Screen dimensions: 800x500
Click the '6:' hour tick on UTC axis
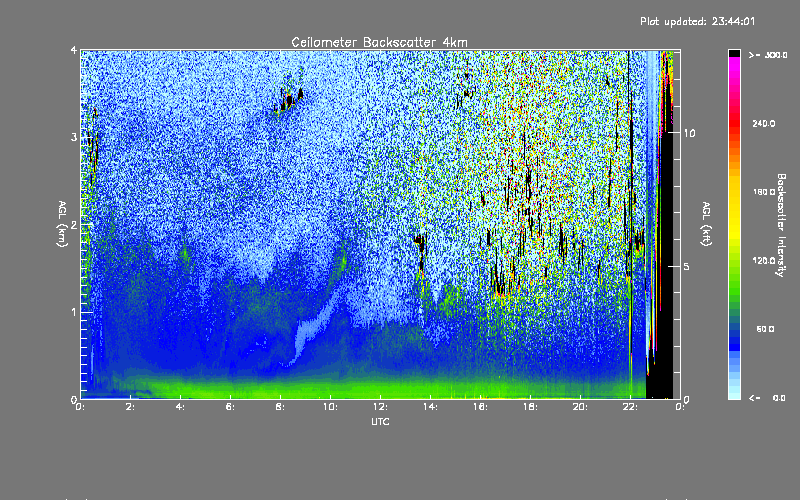point(231,407)
